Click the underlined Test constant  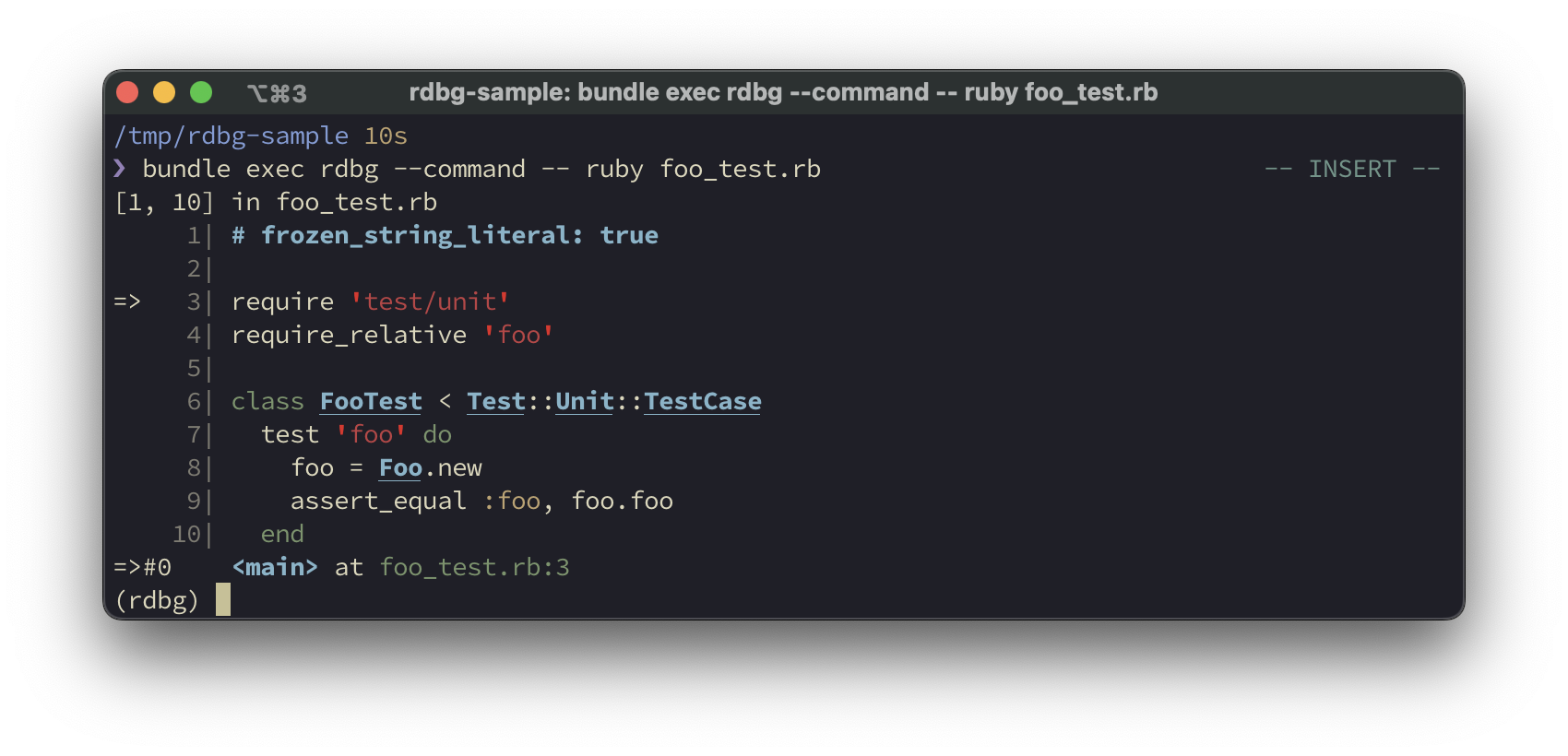click(496, 401)
